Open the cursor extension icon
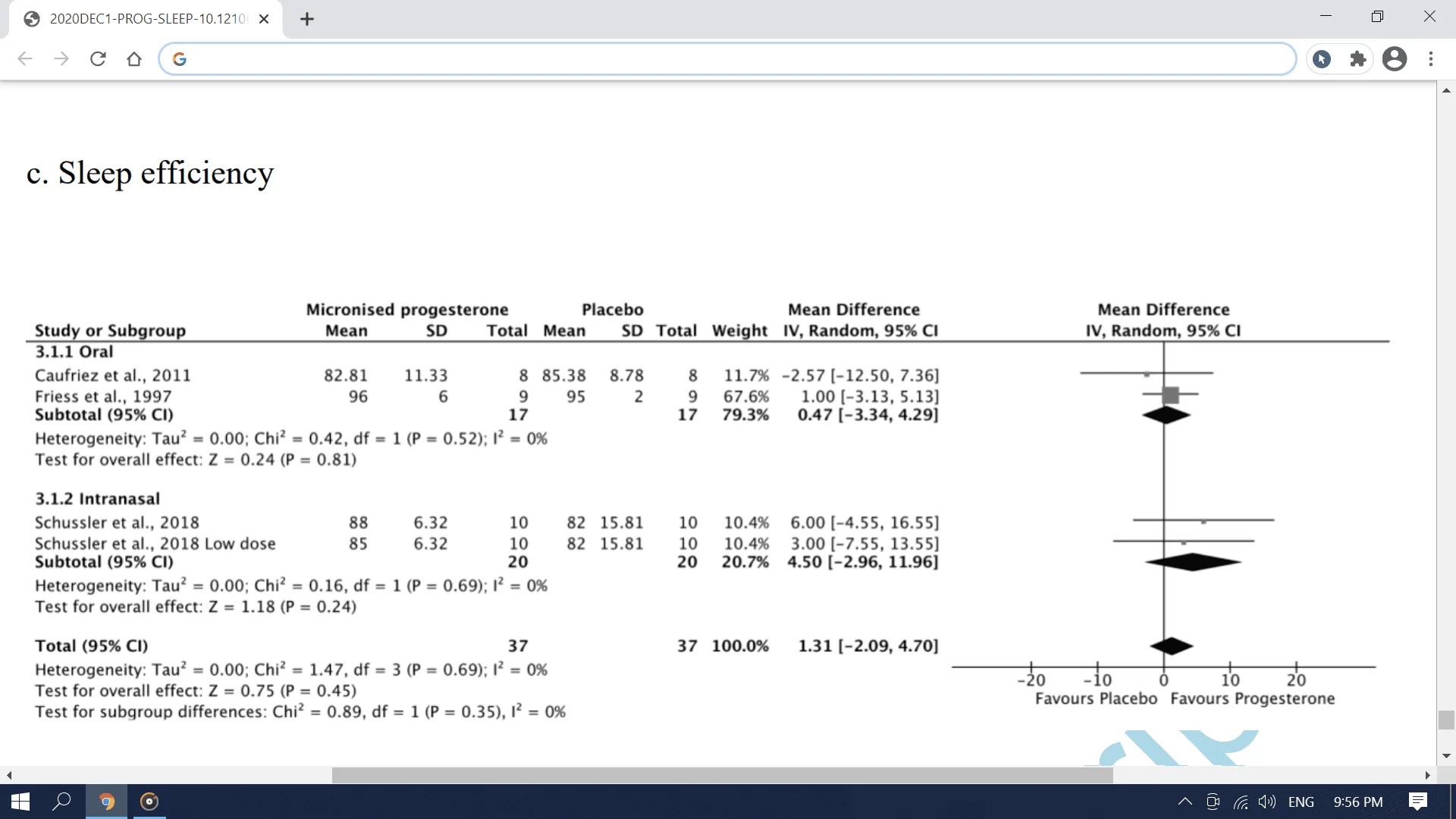This screenshot has height=819, width=1456. click(1322, 59)
